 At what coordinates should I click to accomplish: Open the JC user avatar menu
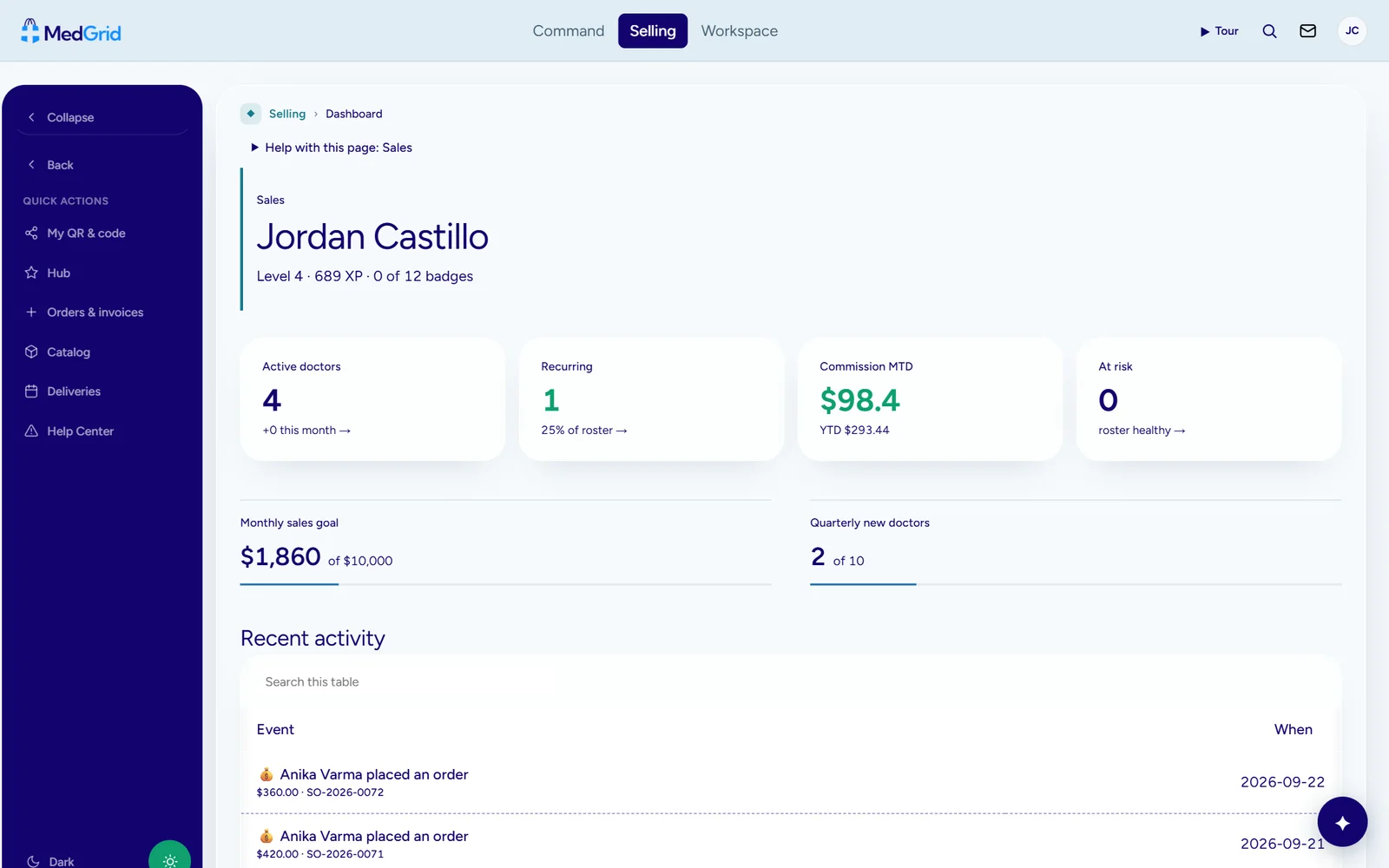tap(1352, 31)
